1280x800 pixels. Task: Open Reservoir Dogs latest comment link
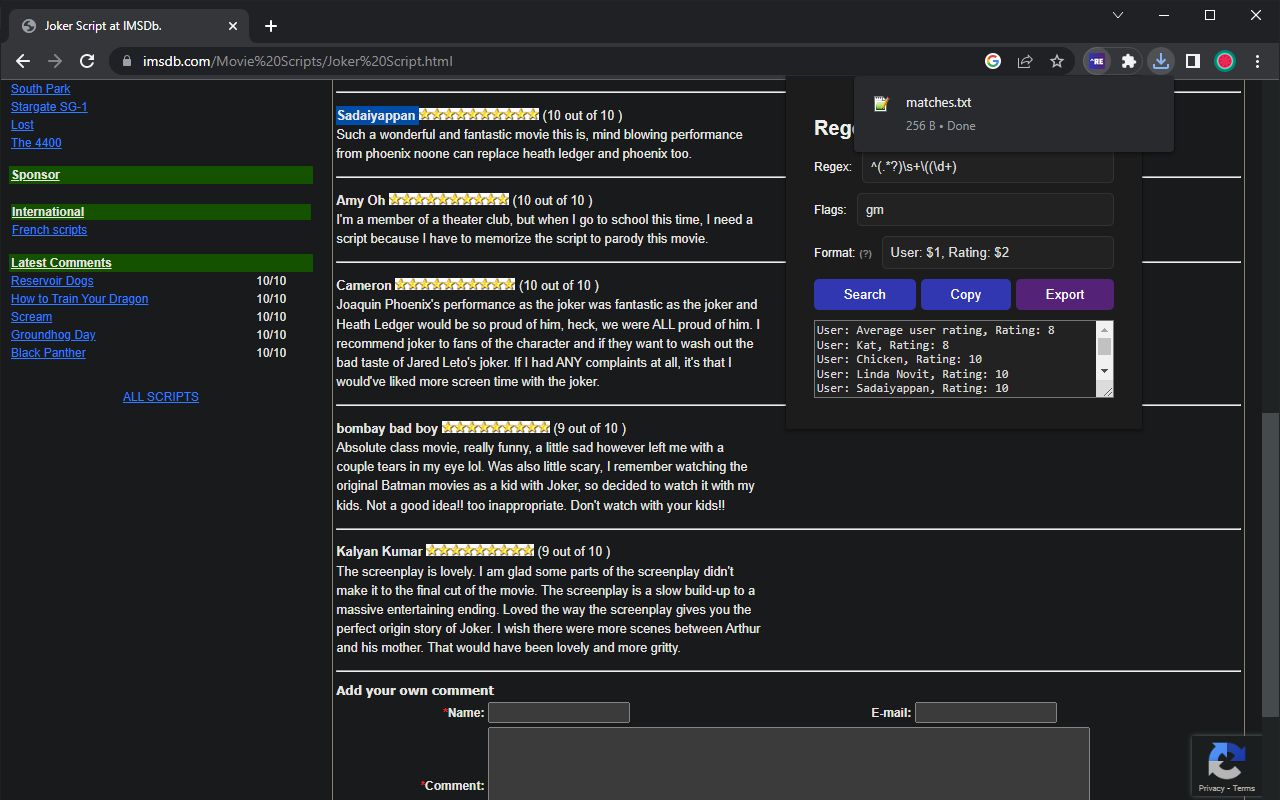(x=52, y=281)
